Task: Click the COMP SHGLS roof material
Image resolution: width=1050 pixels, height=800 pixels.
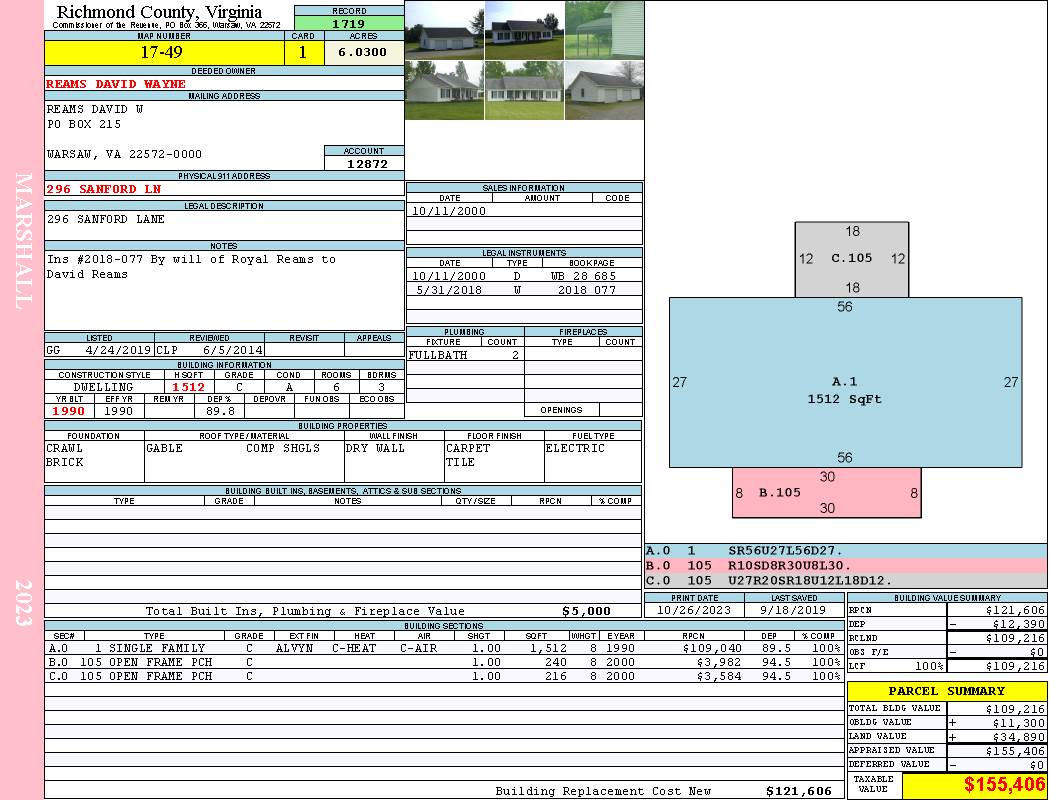Action: [283, 448]
